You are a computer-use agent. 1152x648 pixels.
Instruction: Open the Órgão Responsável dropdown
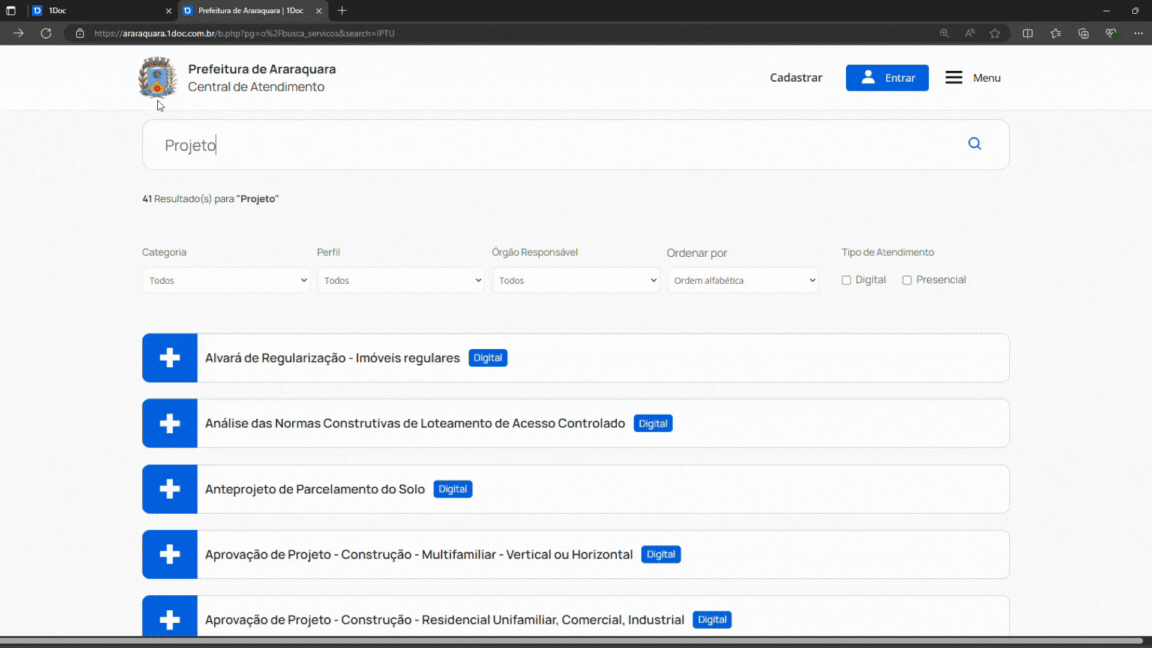tap(576, 280)
